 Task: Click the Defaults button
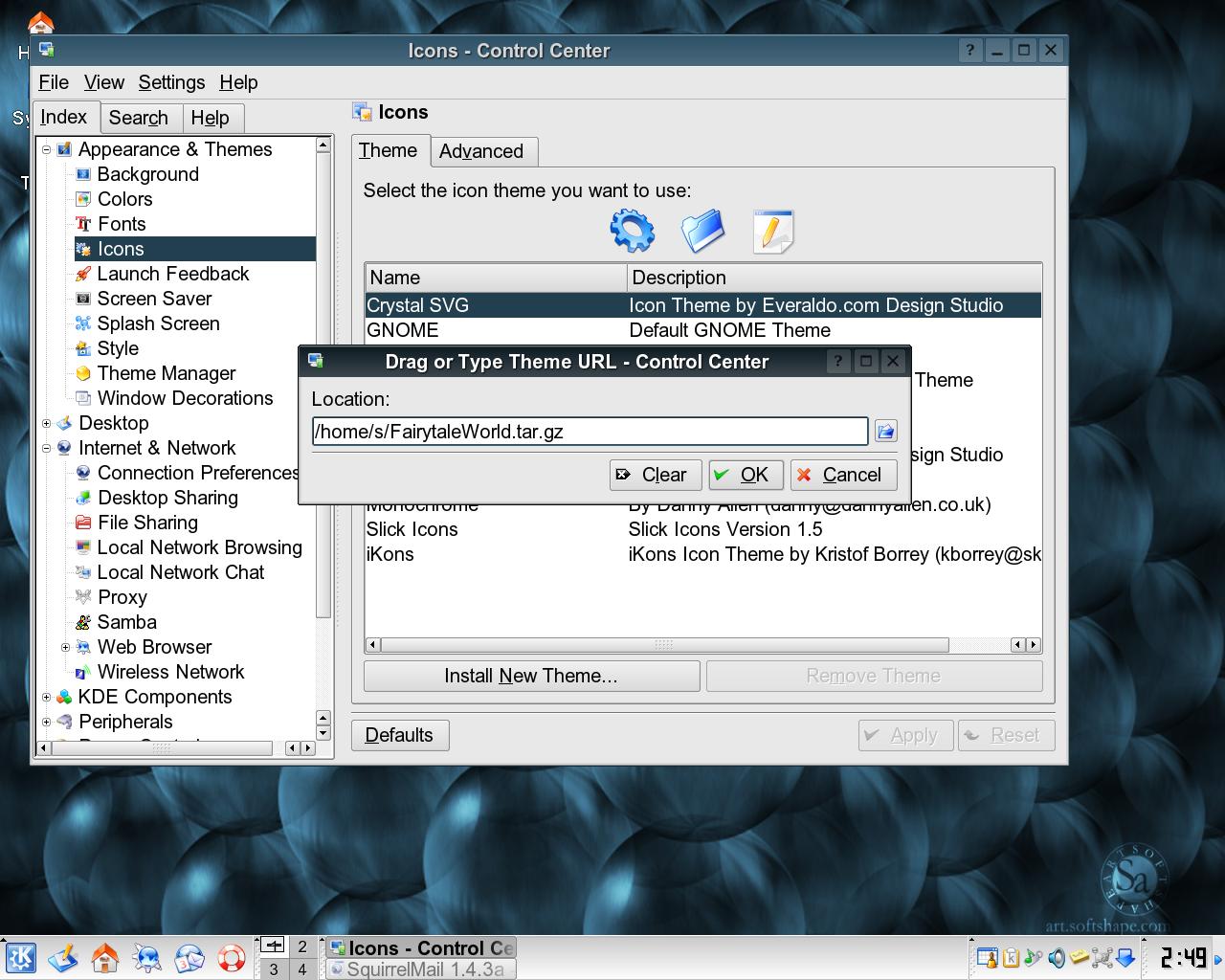click(399, 735)
